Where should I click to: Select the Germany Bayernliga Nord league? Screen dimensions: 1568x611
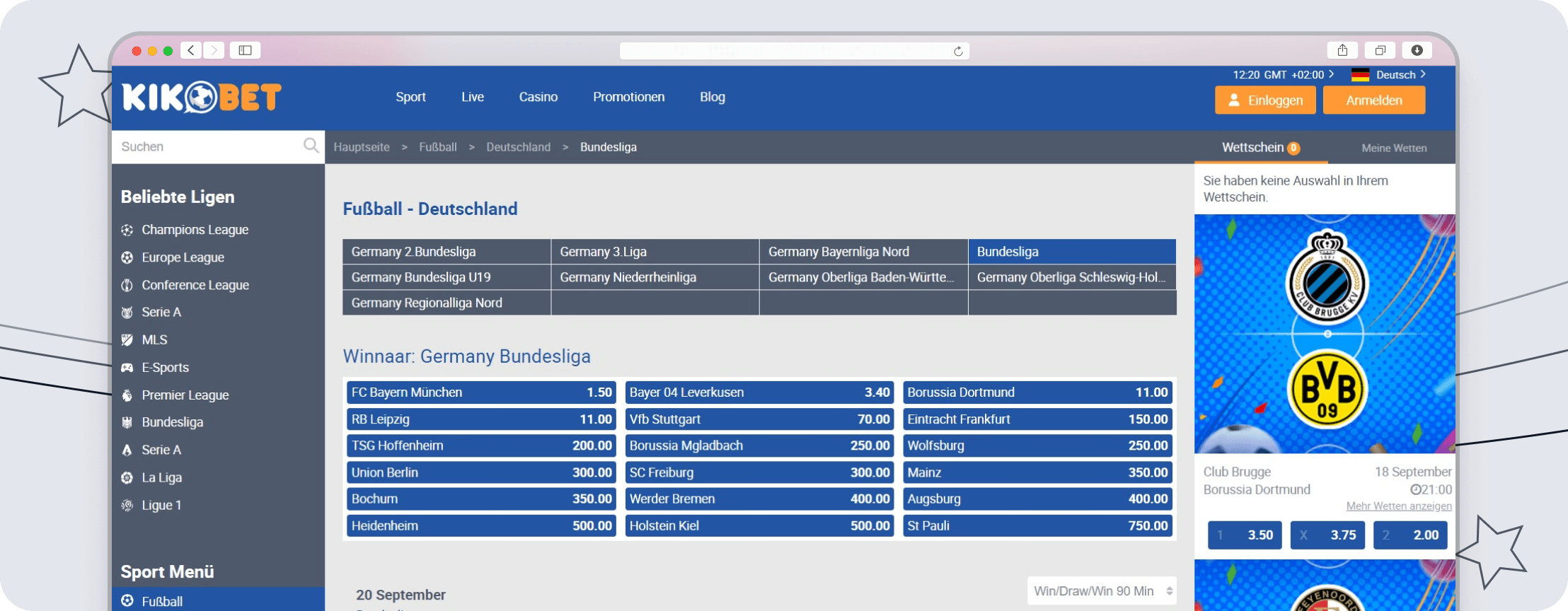click(x=863, y=252)
